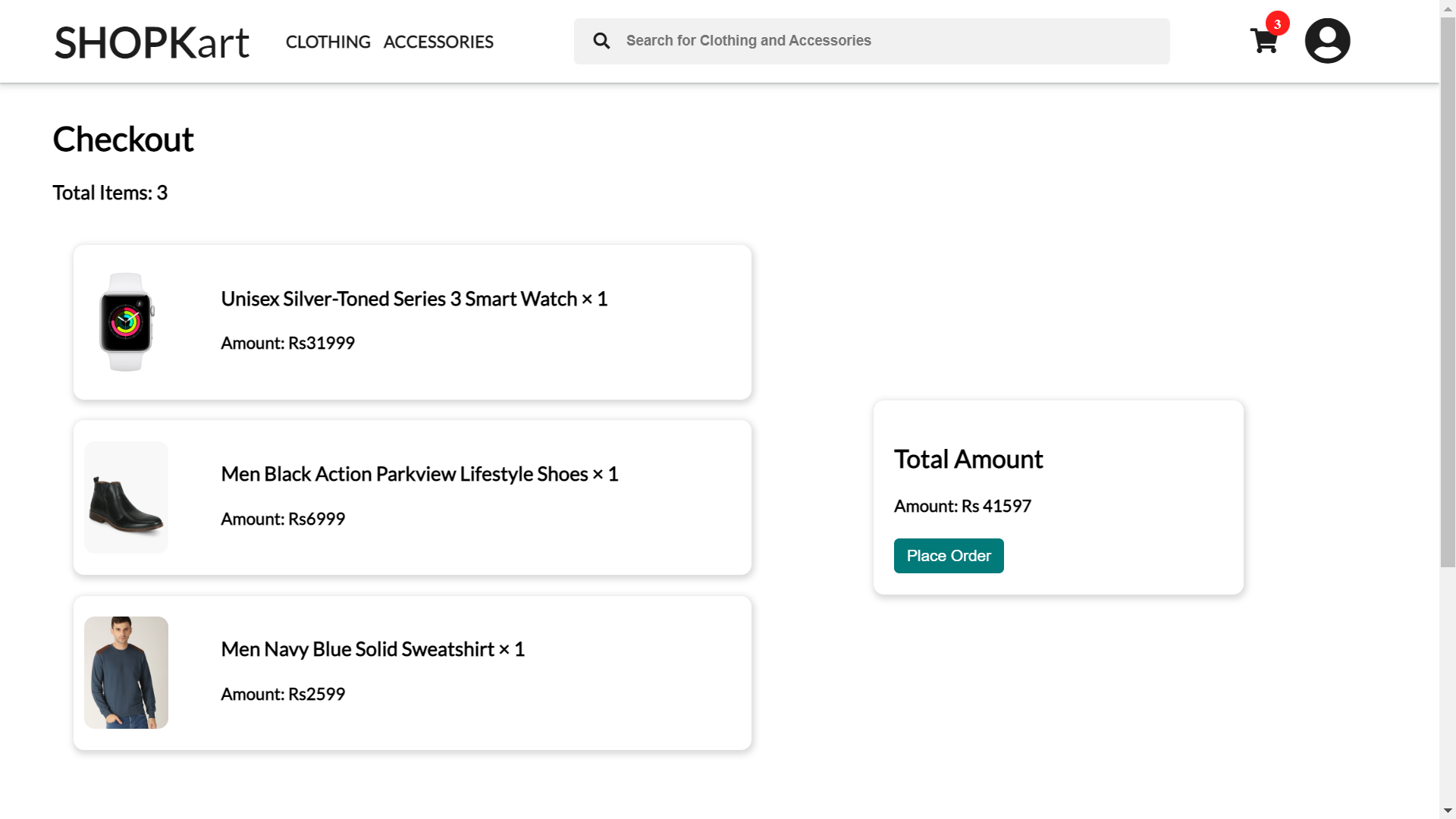Click the smart watch product image
This screenshot has height=819, width=1456.
(x=126, y=322)
